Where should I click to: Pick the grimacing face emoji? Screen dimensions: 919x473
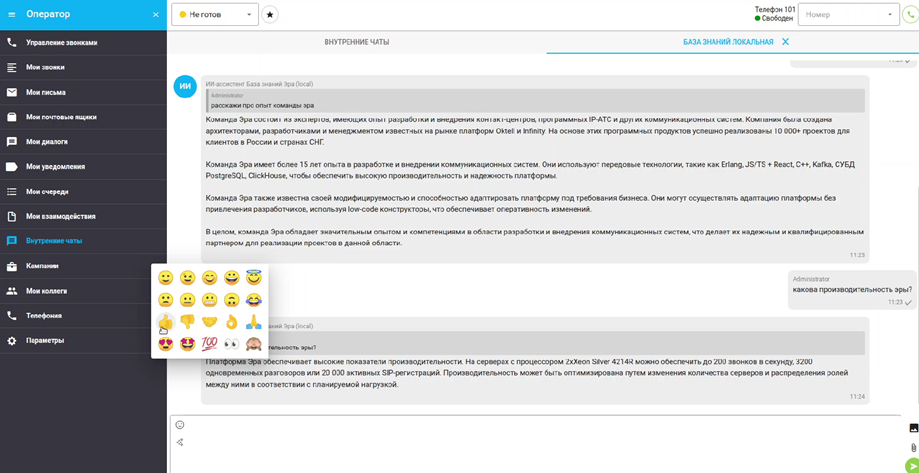click(210, 300)
